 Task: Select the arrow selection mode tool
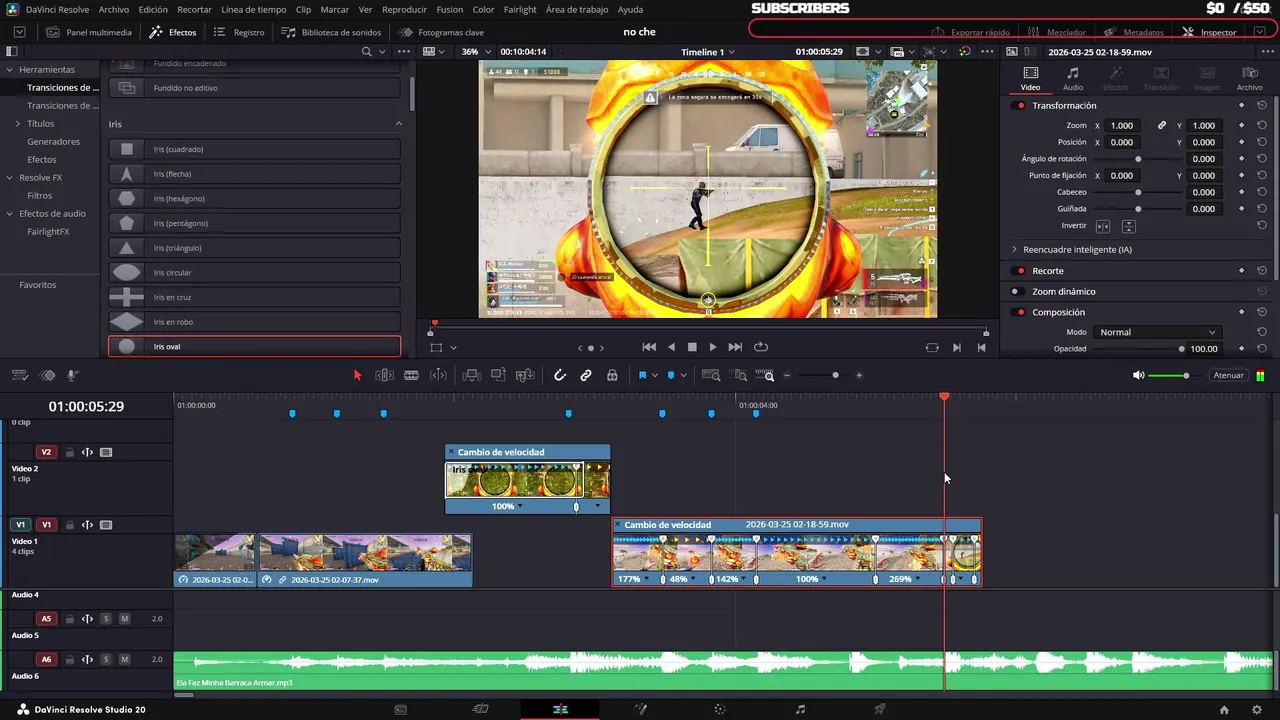point(357,375)
